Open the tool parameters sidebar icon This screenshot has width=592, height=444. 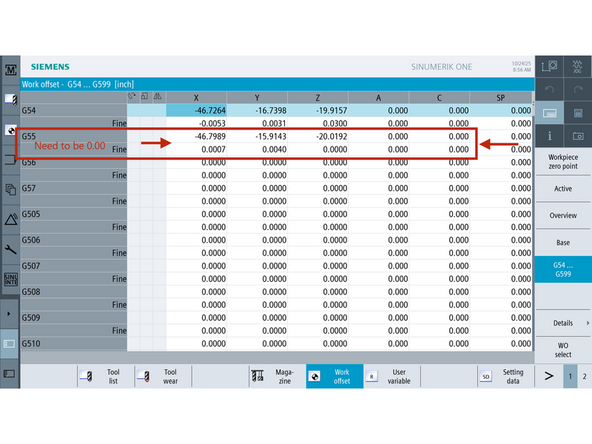tap(11, 100)
